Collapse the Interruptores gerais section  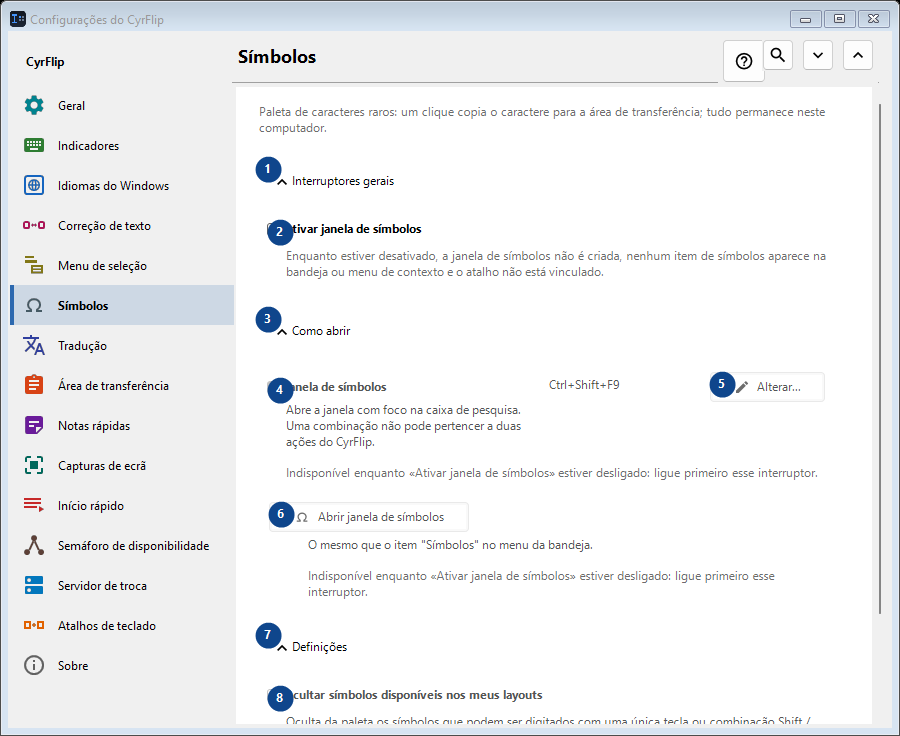(x=282, y=182)
